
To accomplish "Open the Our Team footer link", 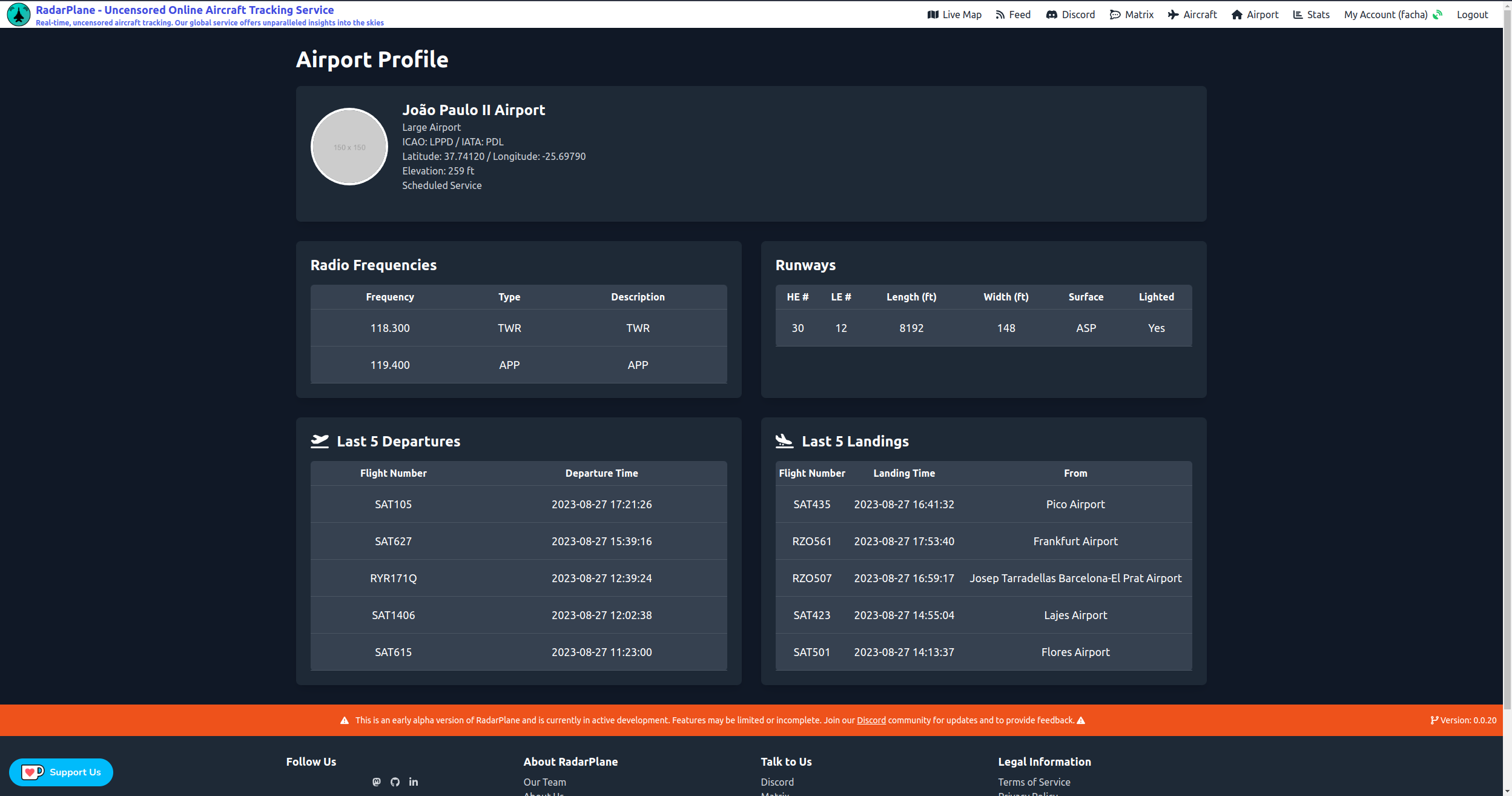I will 545,782.
